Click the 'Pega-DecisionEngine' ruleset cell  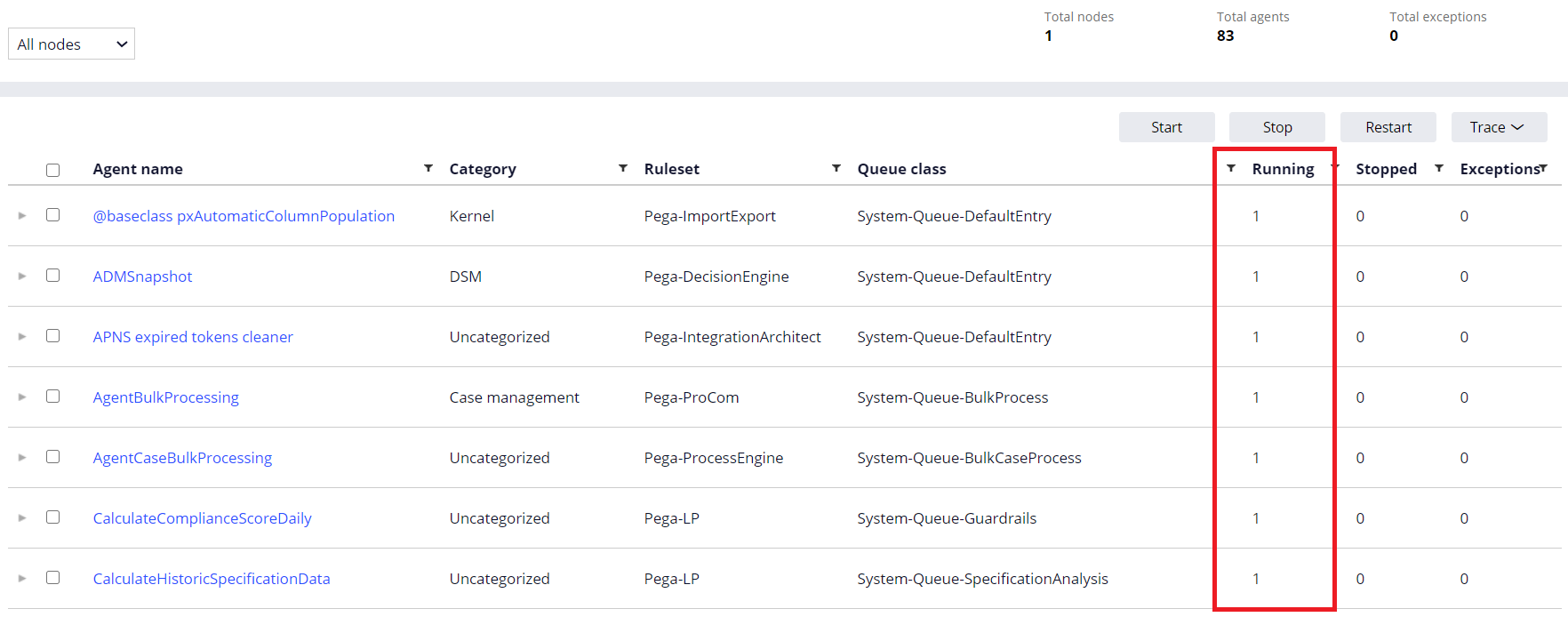(716, 276)
